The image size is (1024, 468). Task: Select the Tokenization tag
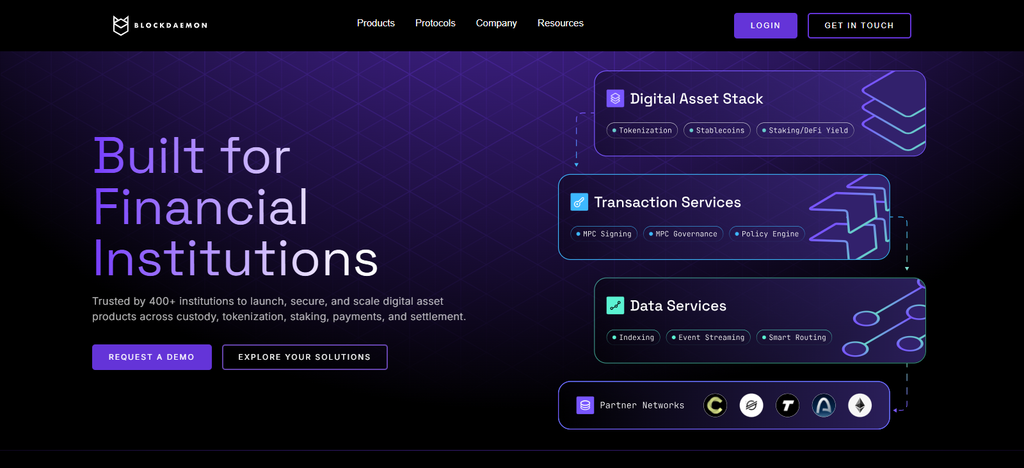642,131
